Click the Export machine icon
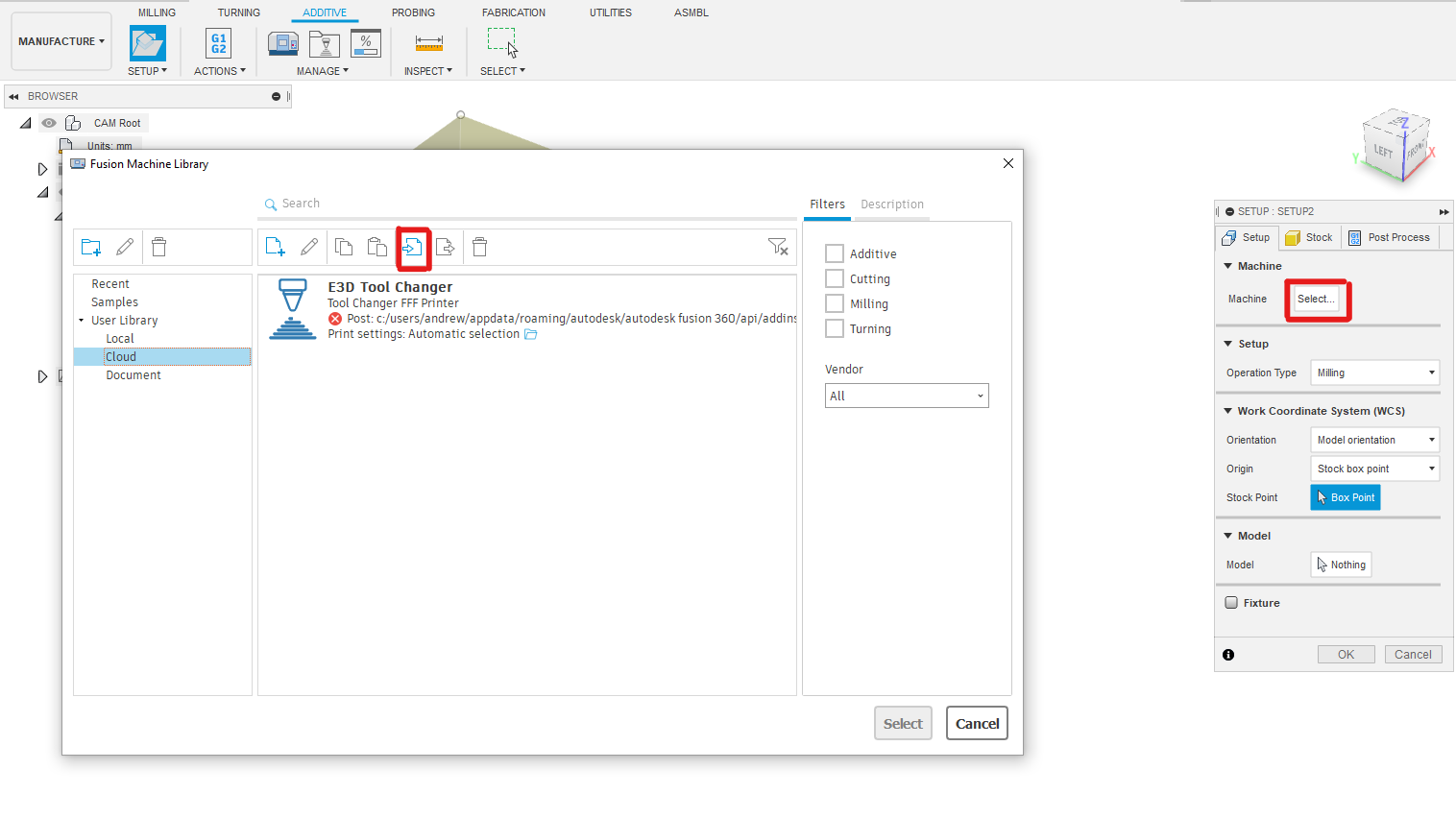 click(445, 248)
